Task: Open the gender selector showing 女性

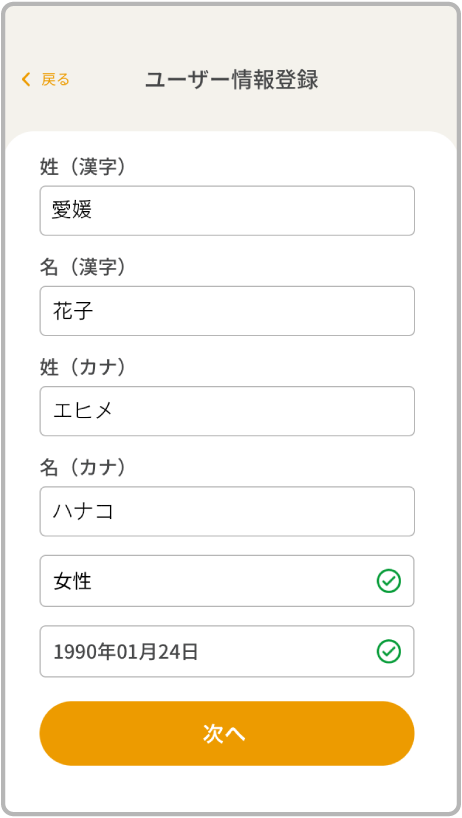Action: coord(227,581)
